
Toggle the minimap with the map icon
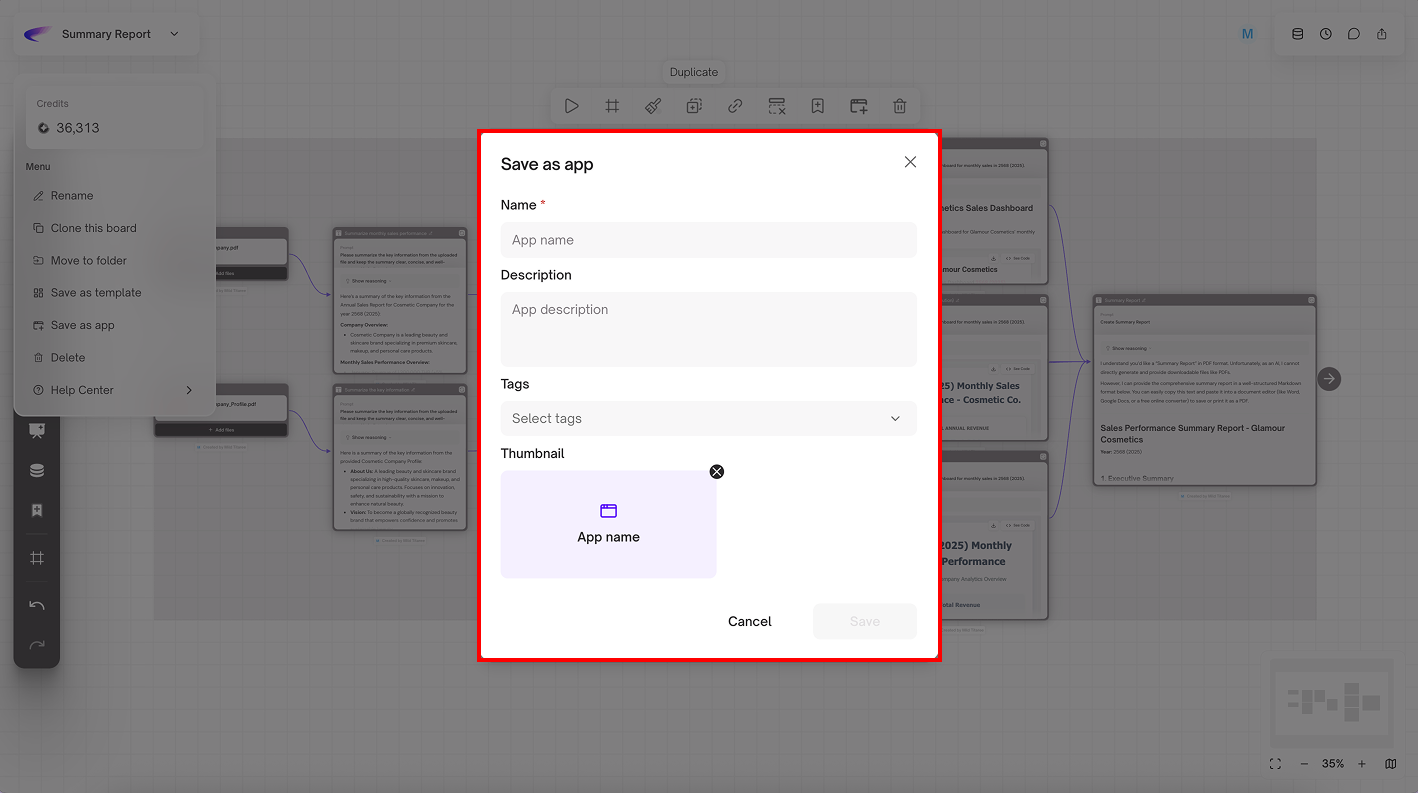1391,764
